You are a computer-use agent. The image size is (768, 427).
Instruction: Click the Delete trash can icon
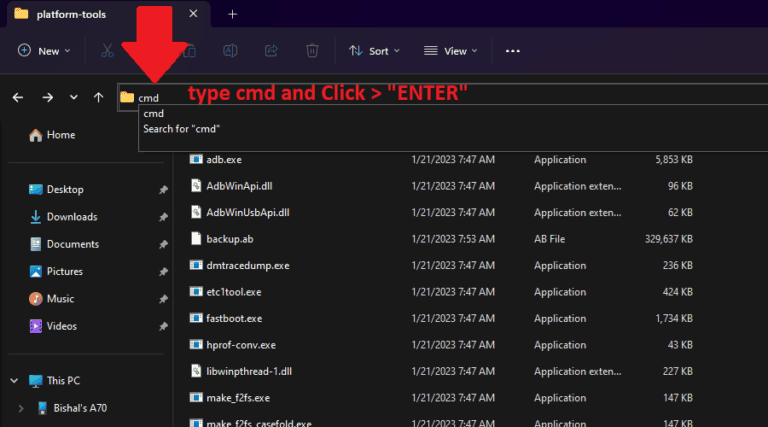point(312,50)
